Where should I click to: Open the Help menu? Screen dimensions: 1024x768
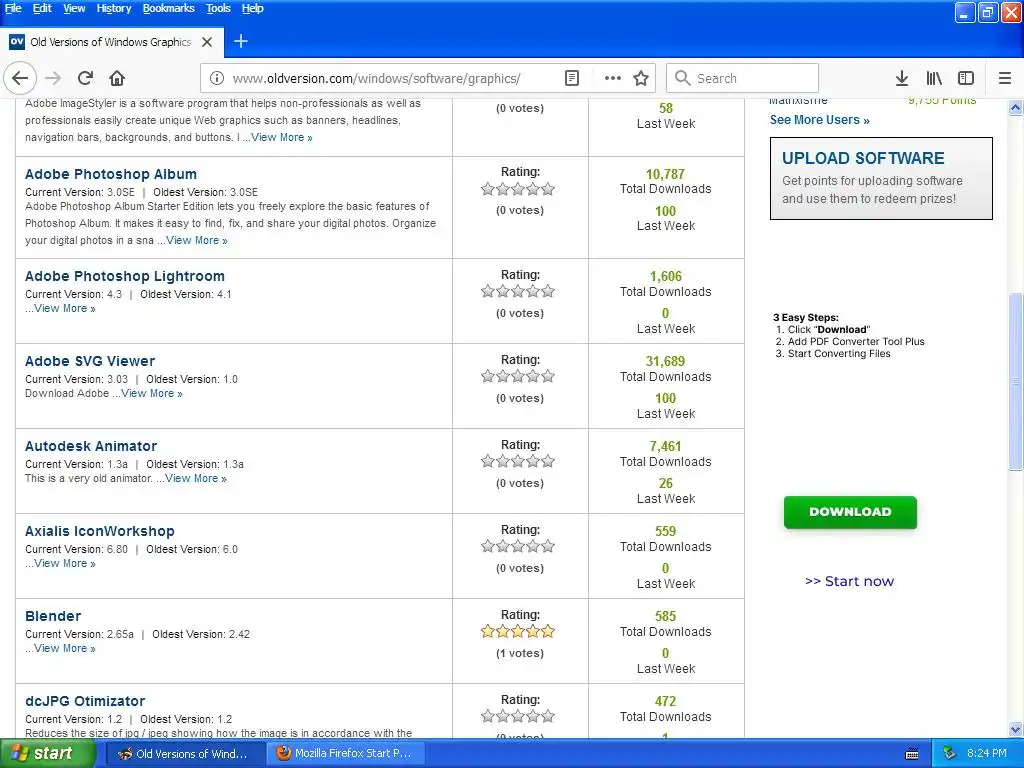[x=252, y=8]
